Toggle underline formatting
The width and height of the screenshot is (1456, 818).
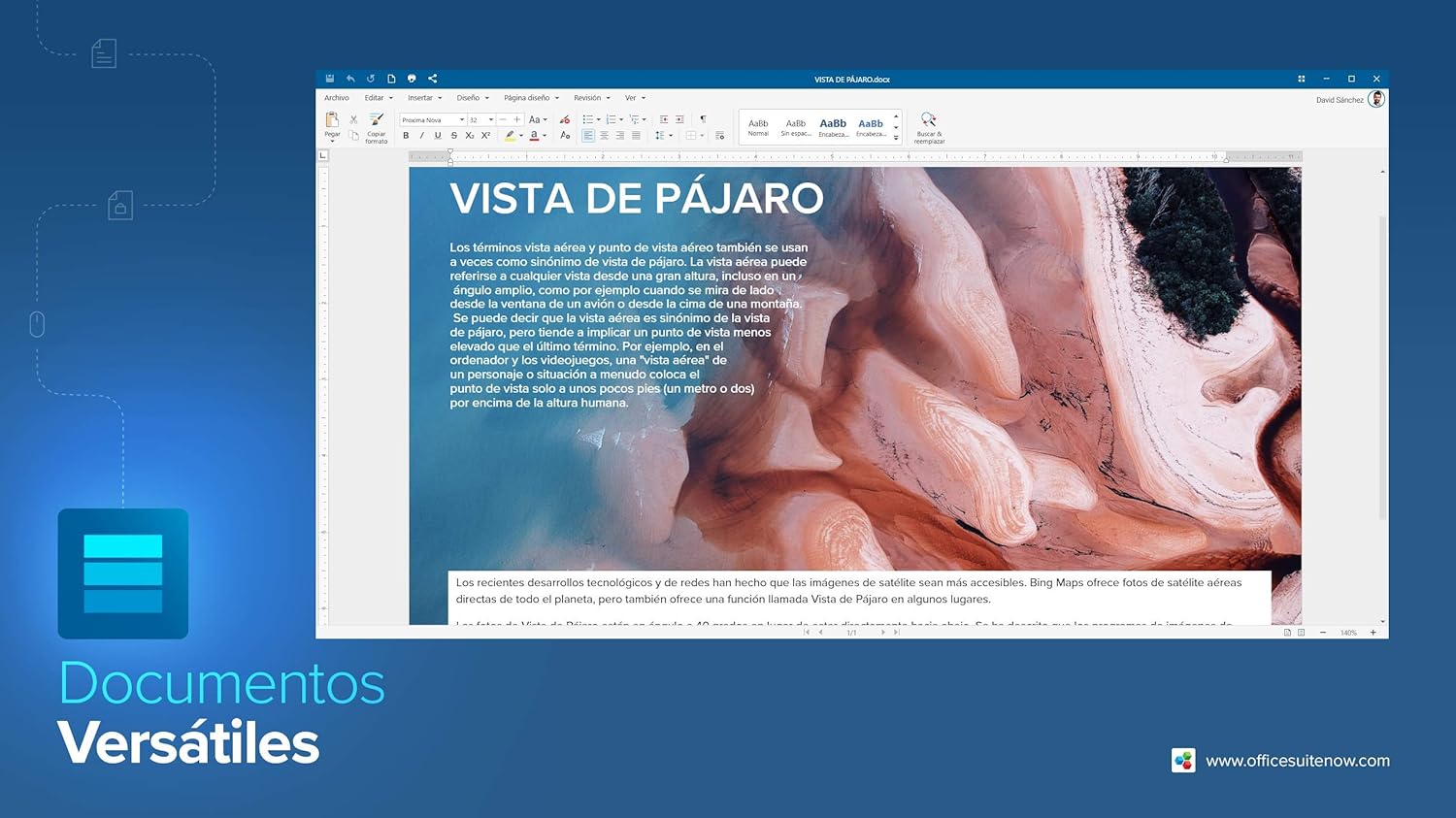pyautogui.click(x=438, y=136)
